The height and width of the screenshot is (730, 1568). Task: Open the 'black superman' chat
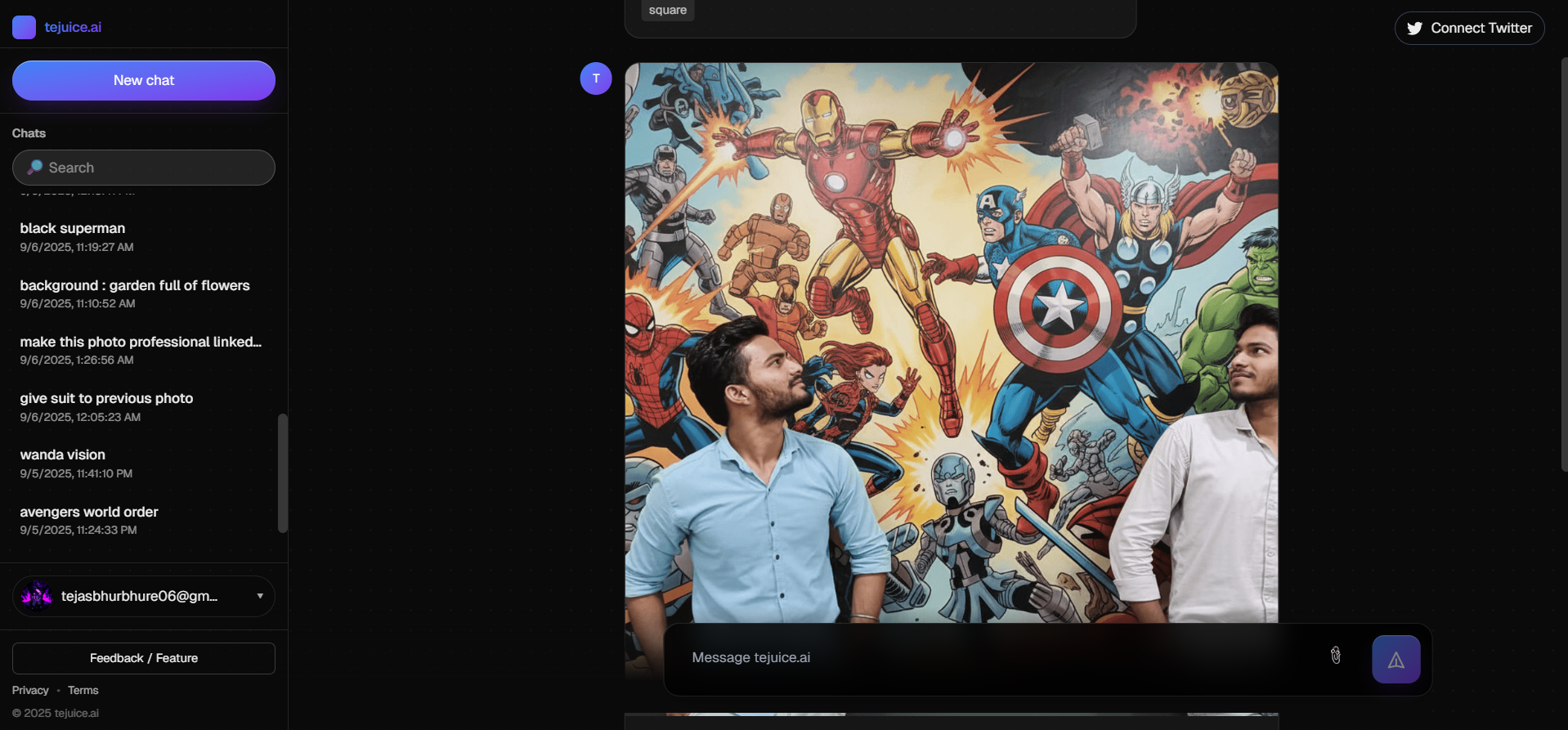(x=144, y=237)
